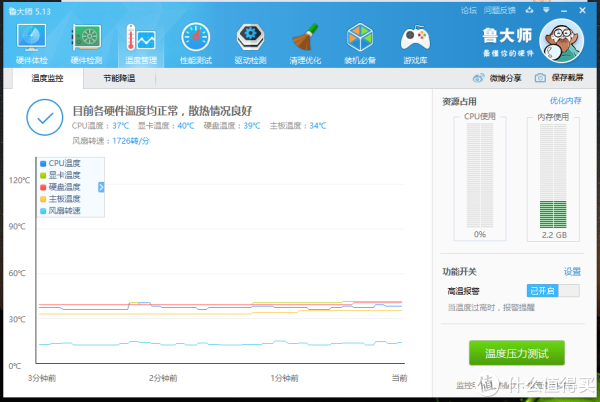Screen dimensions: 600x402
Task: Toggle 显卡温度 legend green swatch
Action: click(x=43, y=175)
